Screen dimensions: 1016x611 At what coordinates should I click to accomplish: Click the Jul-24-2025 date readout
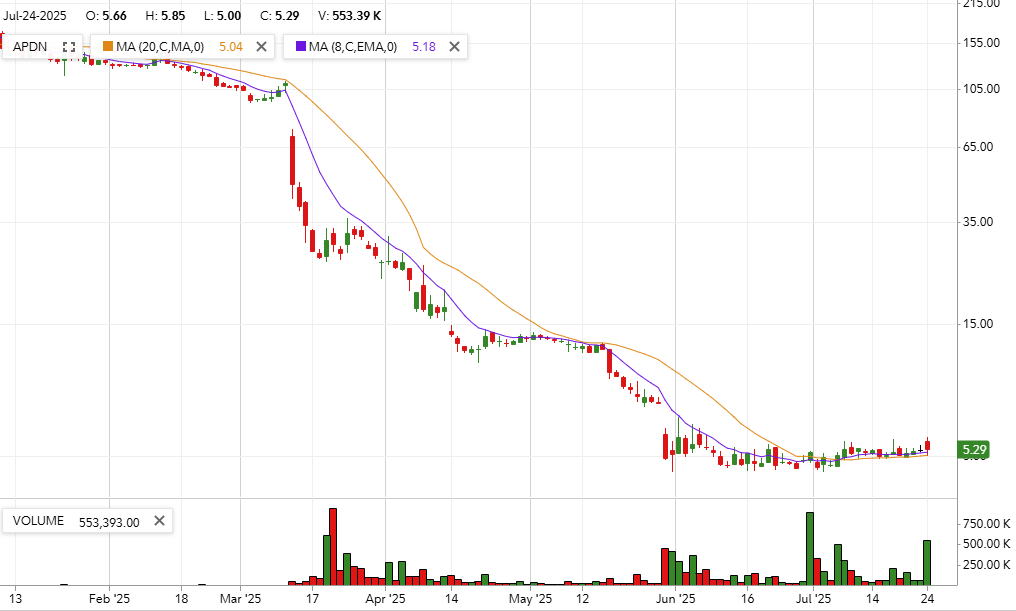pyautogui.click(x=34, y=16)
